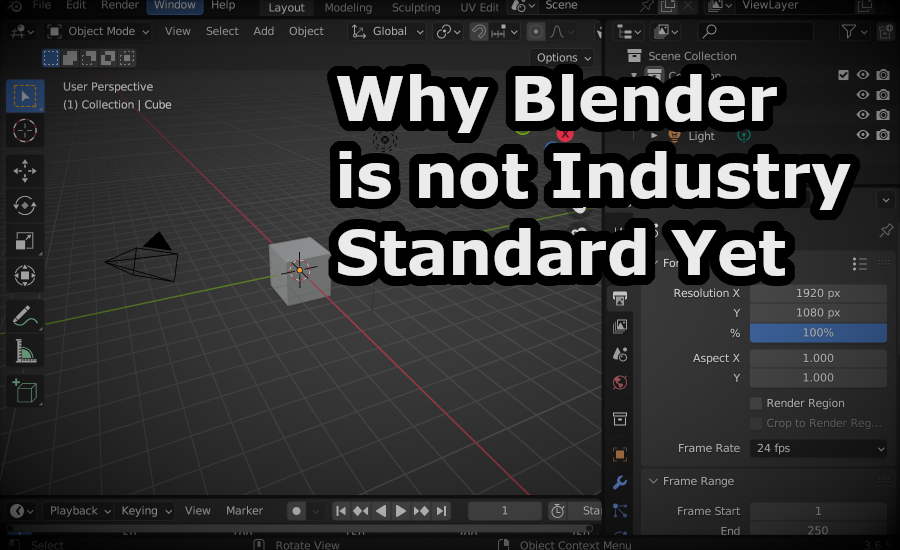
Task: Click the timeline current frame field
Action: (505, 511)
